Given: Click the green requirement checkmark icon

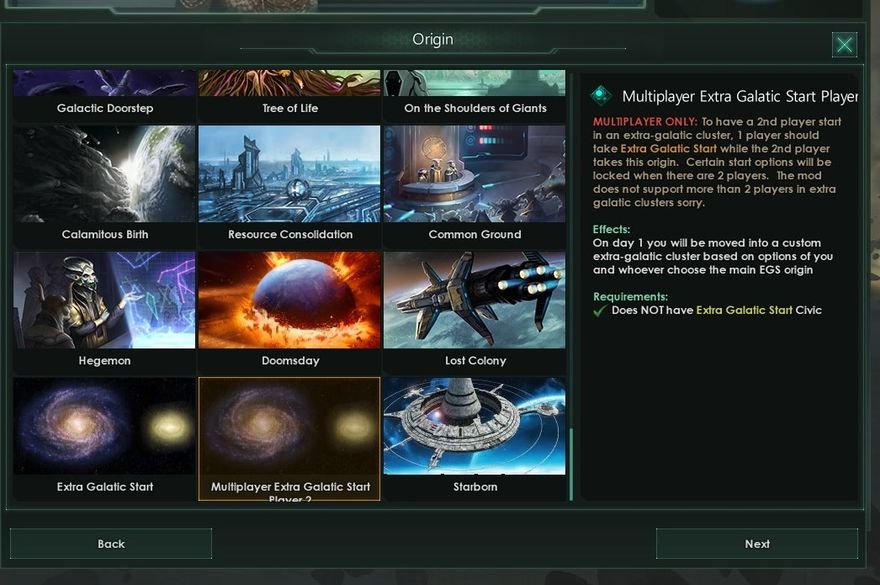Looking at the screenshot, I should [x=600, y=310].
